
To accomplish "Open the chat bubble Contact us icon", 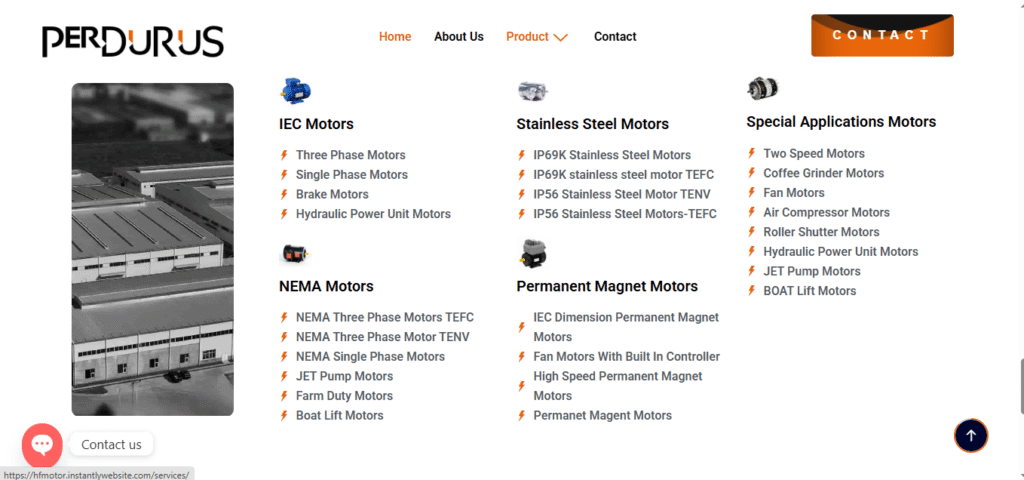I will [x=42, y=445].
